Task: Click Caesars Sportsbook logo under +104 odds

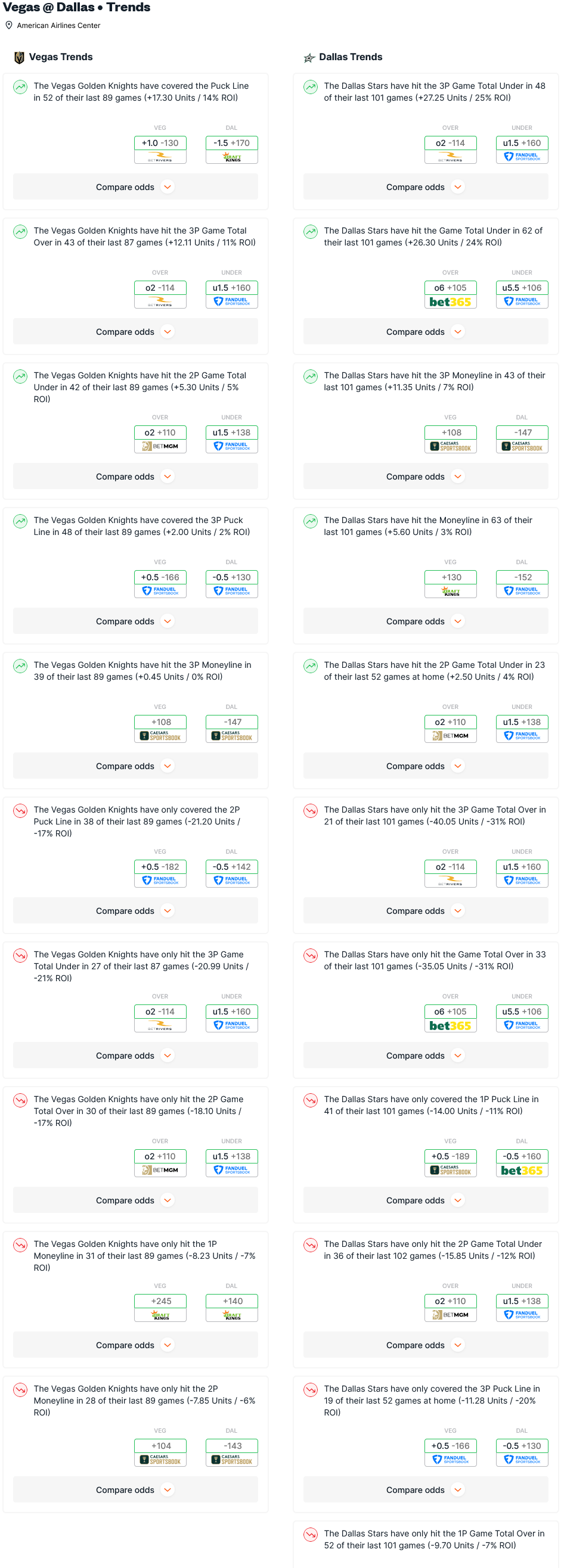Action: (x=160, y=1460)
